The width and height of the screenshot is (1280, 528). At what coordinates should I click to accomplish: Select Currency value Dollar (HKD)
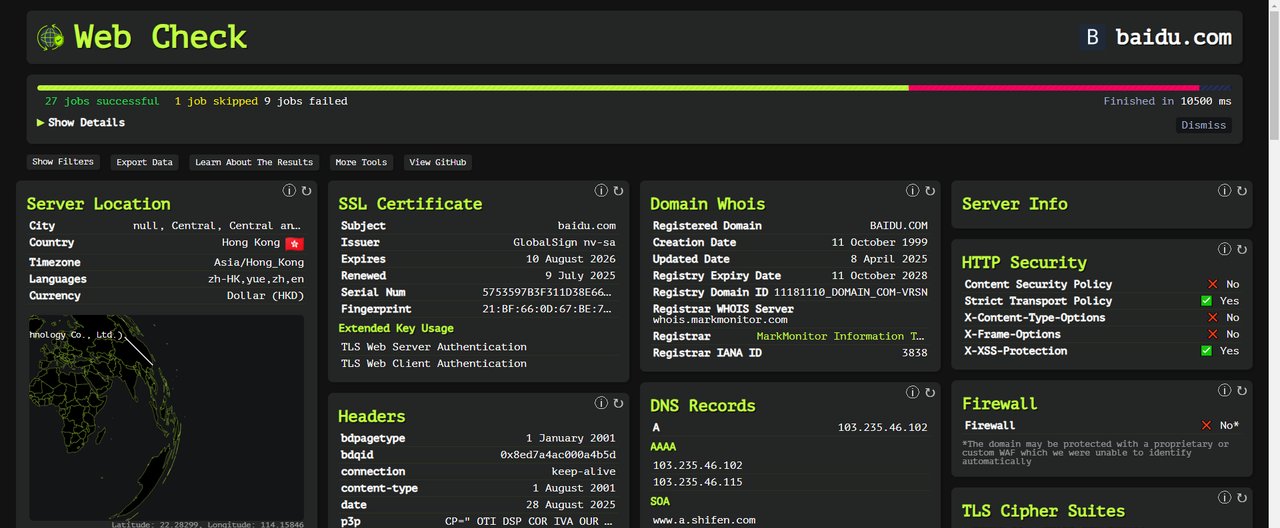pos(265,296)
